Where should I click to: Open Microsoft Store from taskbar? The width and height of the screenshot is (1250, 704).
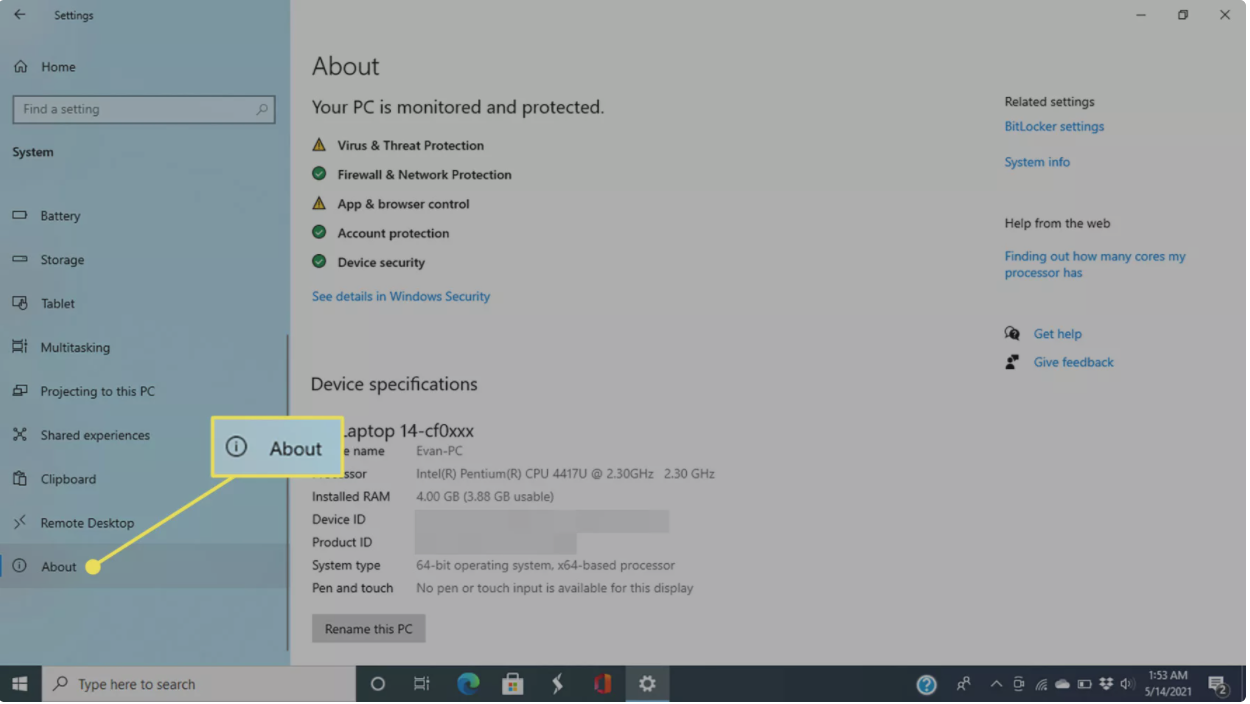click(x=513, y=684)
